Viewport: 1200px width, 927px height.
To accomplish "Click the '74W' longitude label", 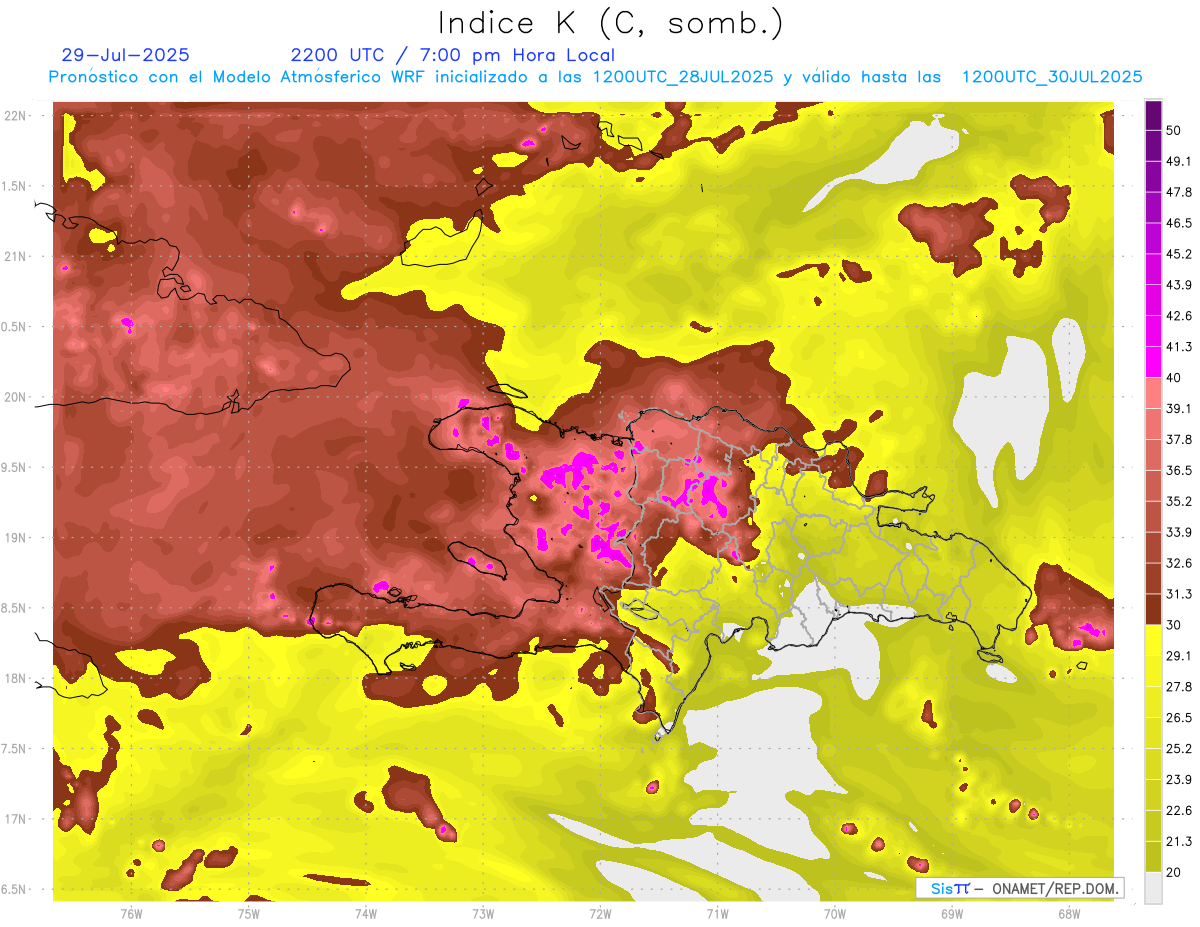I will (365, 914).
